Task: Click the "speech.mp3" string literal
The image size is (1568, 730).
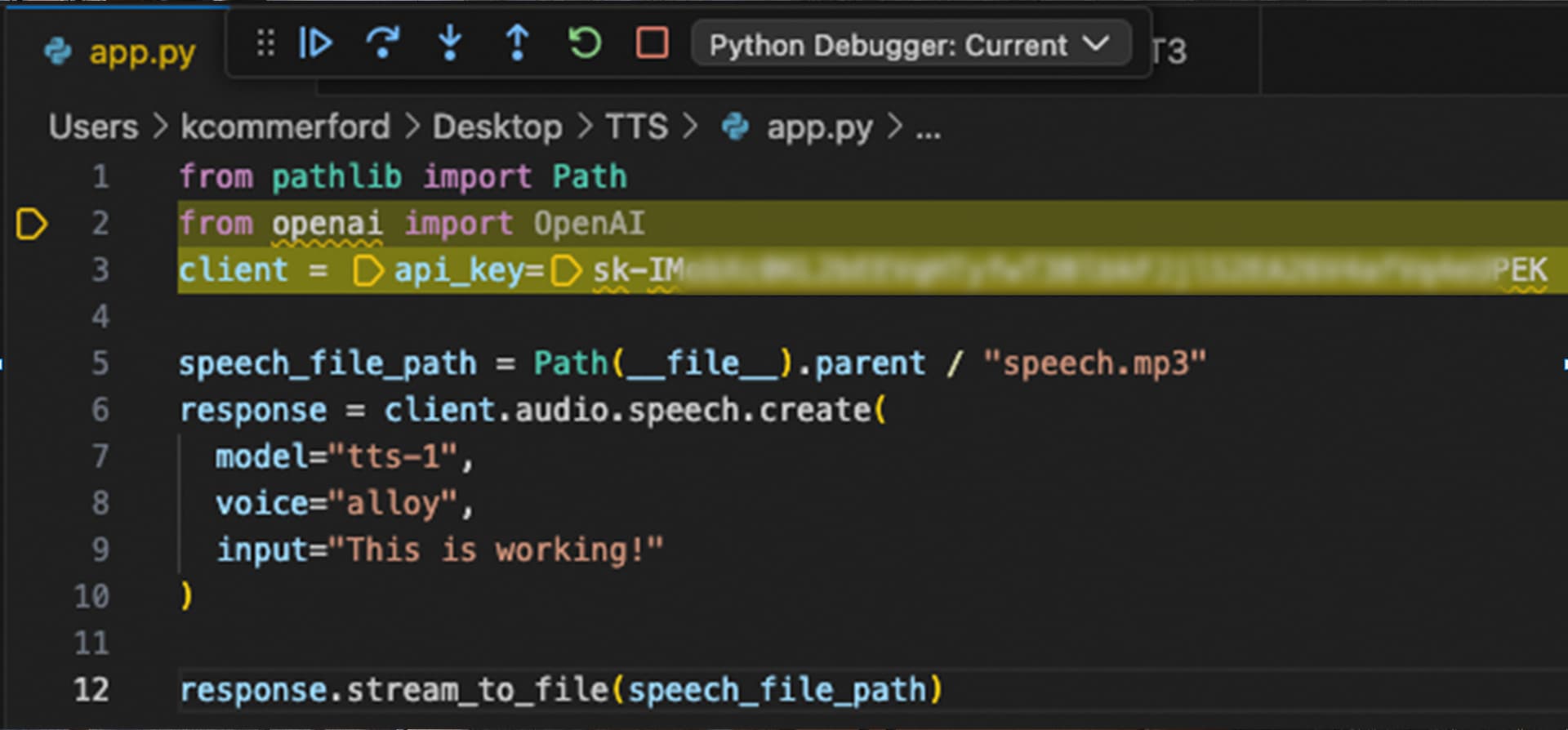Action: click(1095, 363)
